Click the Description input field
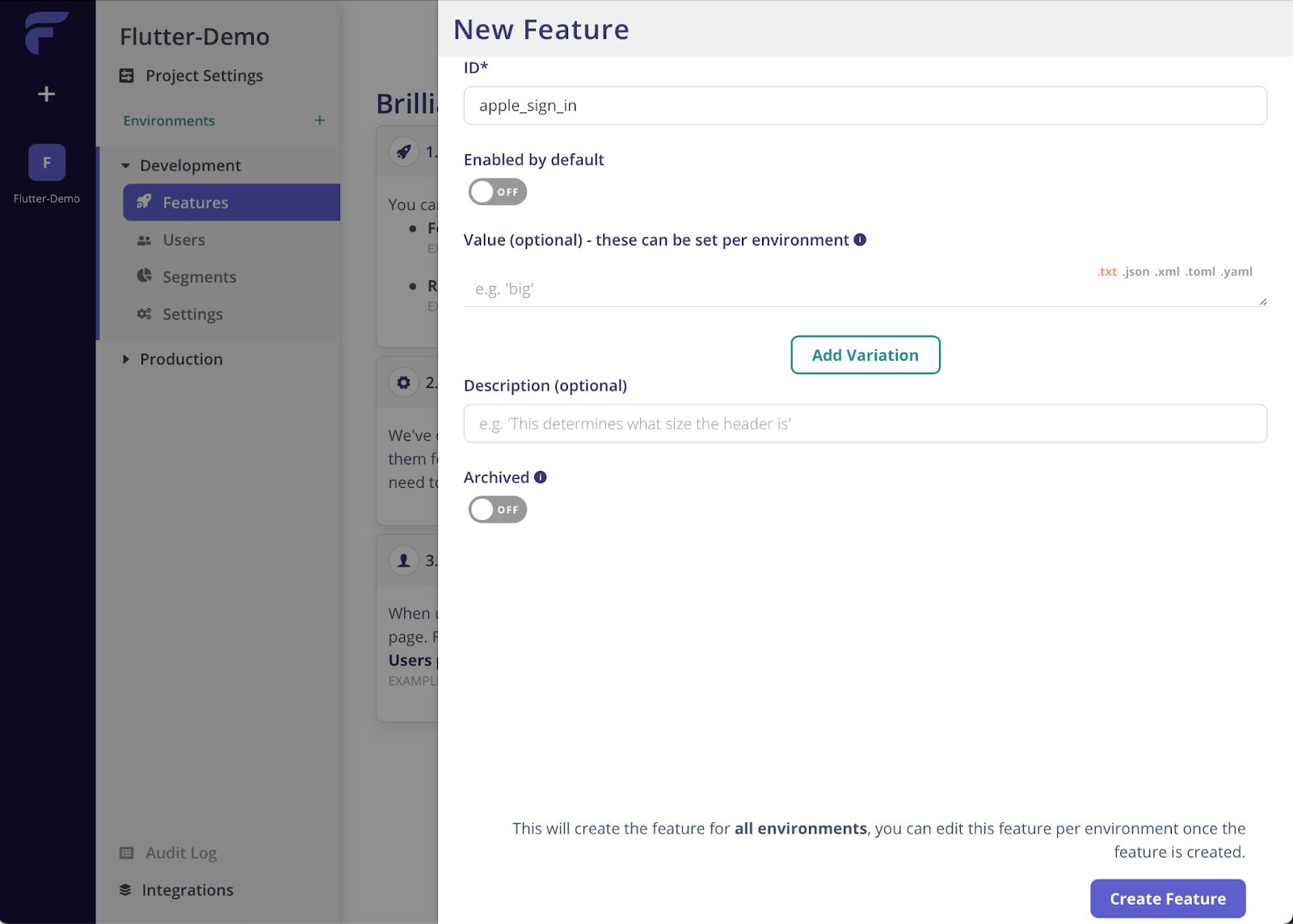Screen dimensions: 1293x924 (865, 424)
